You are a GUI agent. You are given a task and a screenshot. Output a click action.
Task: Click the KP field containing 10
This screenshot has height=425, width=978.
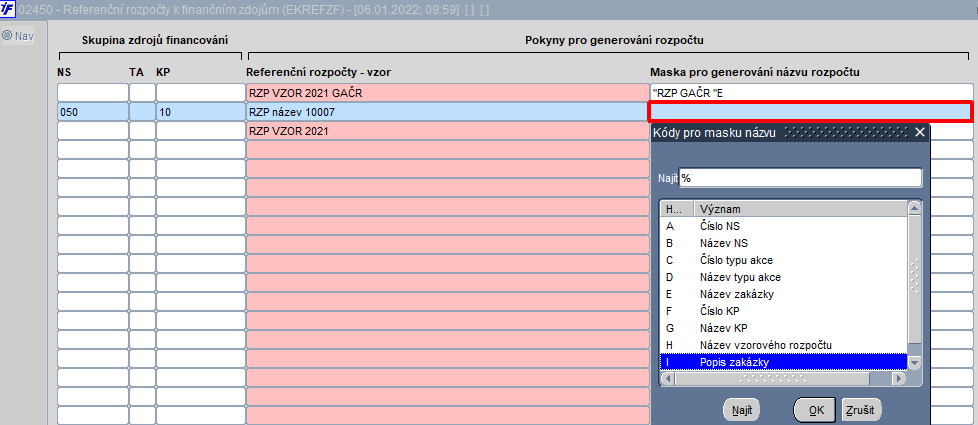[x=199, y=112]
